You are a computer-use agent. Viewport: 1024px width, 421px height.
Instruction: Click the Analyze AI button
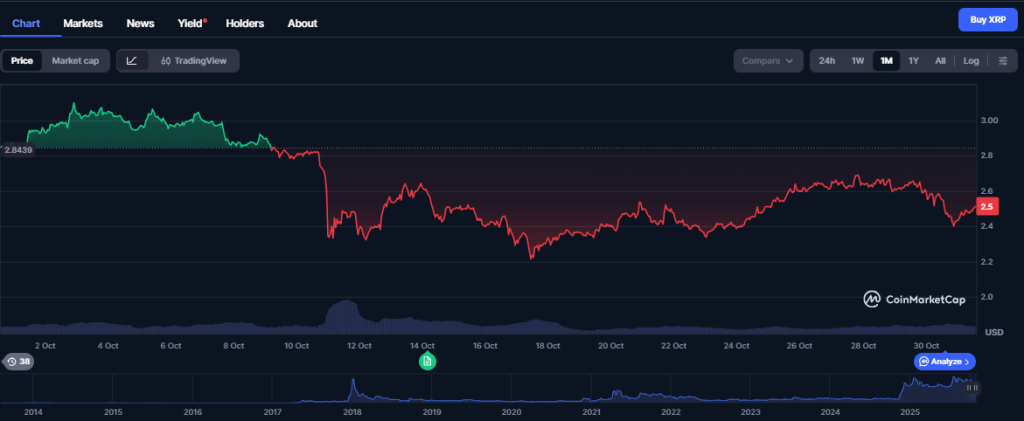943,361
